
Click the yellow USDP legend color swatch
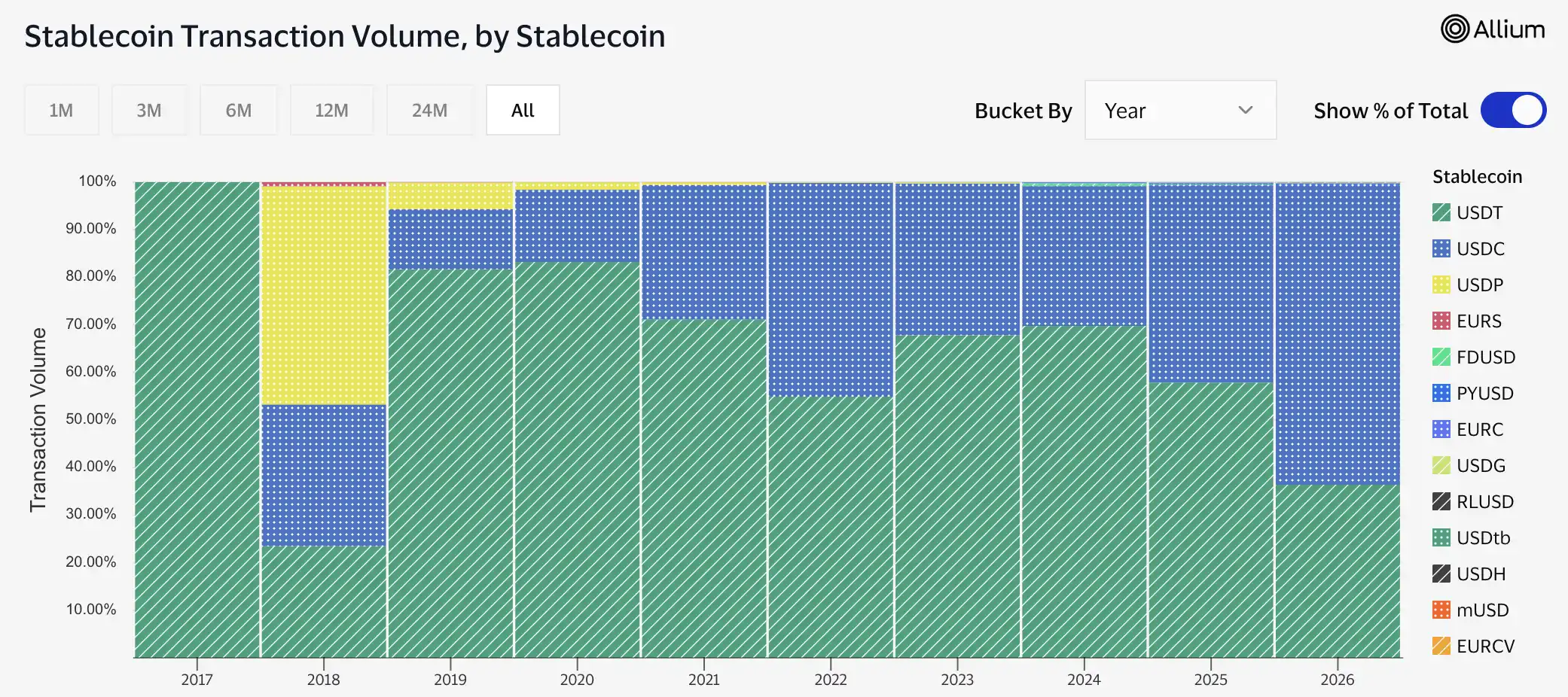click(x=1441, y=285)
